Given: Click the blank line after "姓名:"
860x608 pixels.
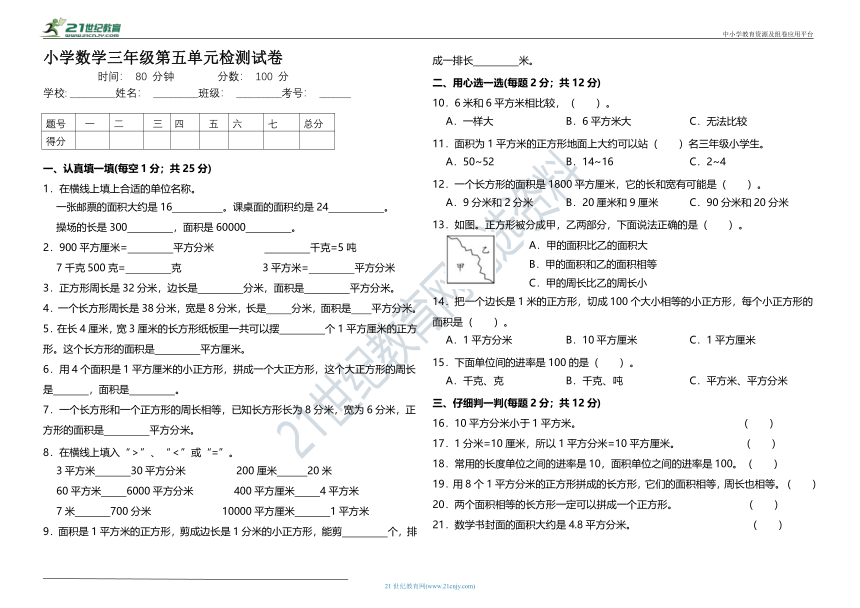Looking at the screenshot, I should coord(176,94).
